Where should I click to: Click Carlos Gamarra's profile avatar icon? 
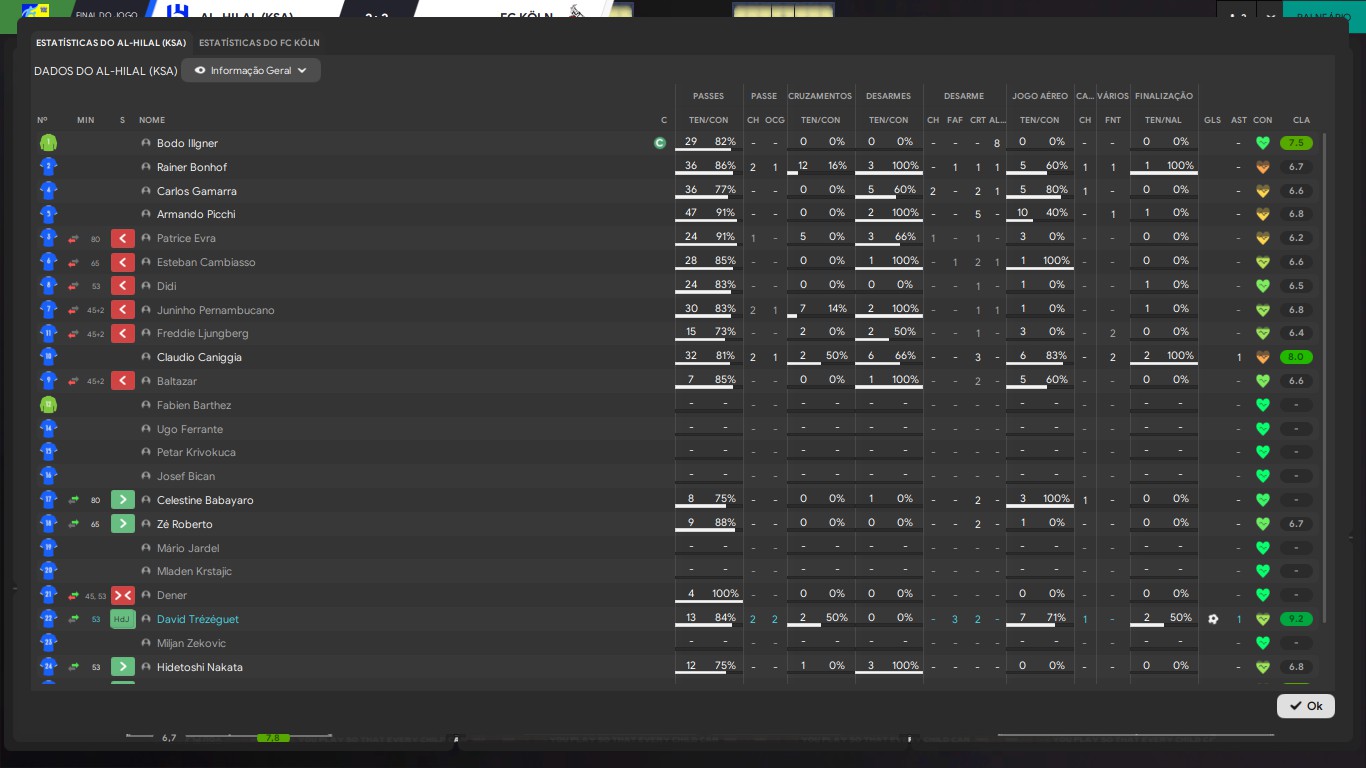(x=146, y=191)
